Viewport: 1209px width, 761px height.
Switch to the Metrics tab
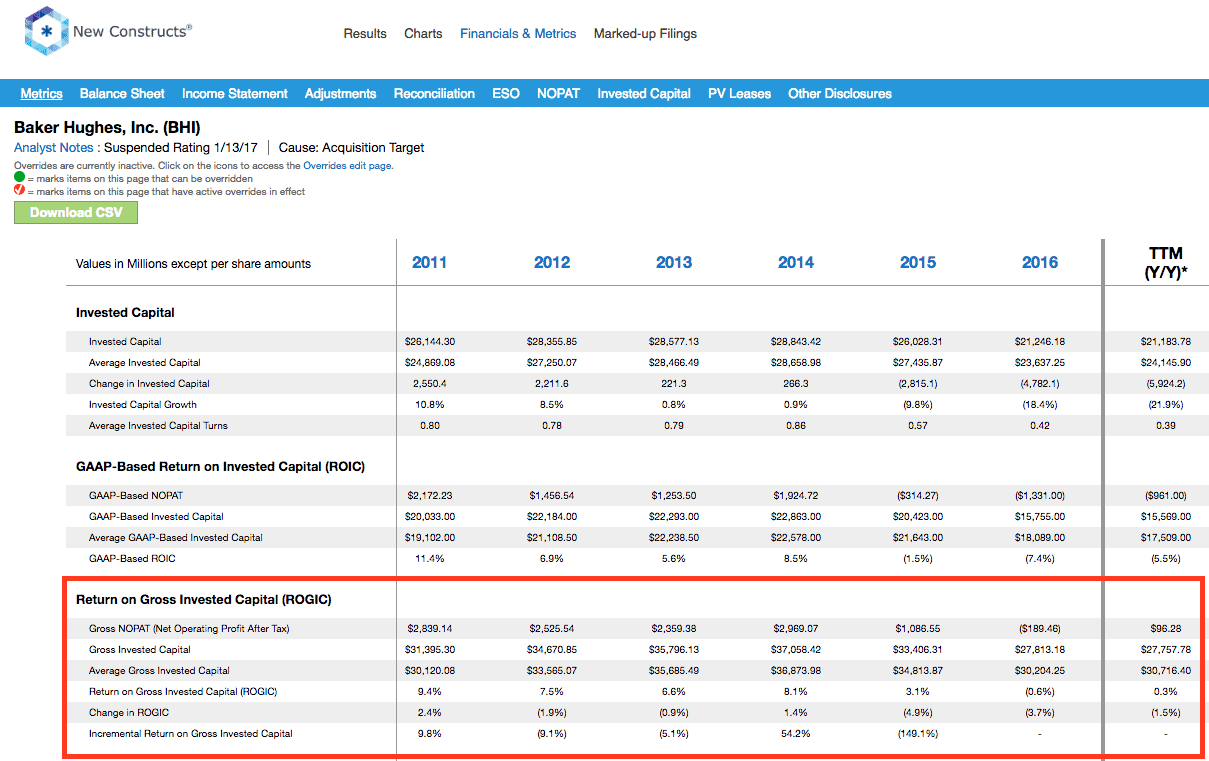click(41, 93)
